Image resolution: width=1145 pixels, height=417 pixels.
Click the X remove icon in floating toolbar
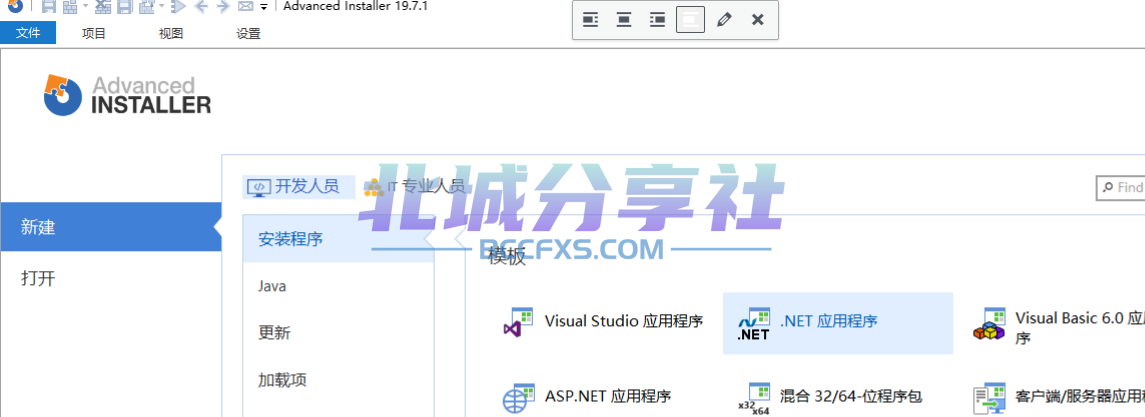coord(757,20)
